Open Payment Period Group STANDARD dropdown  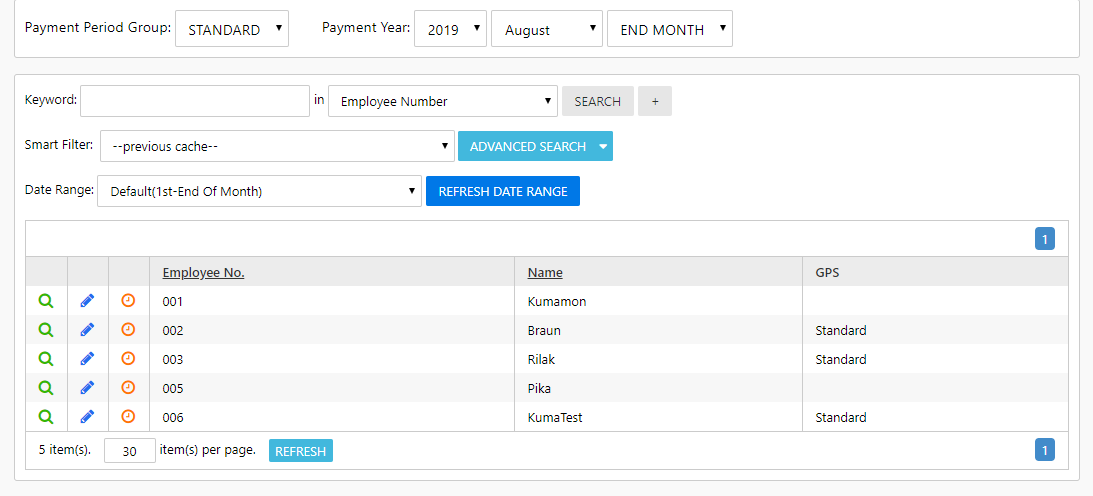(232, 29)
